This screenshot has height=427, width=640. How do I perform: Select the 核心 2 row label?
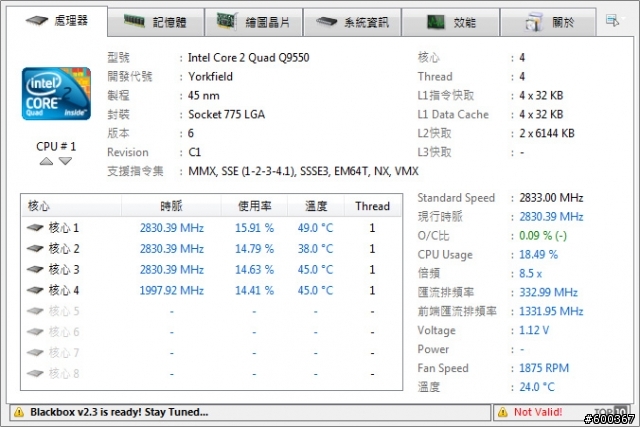[x=64, y=249]
